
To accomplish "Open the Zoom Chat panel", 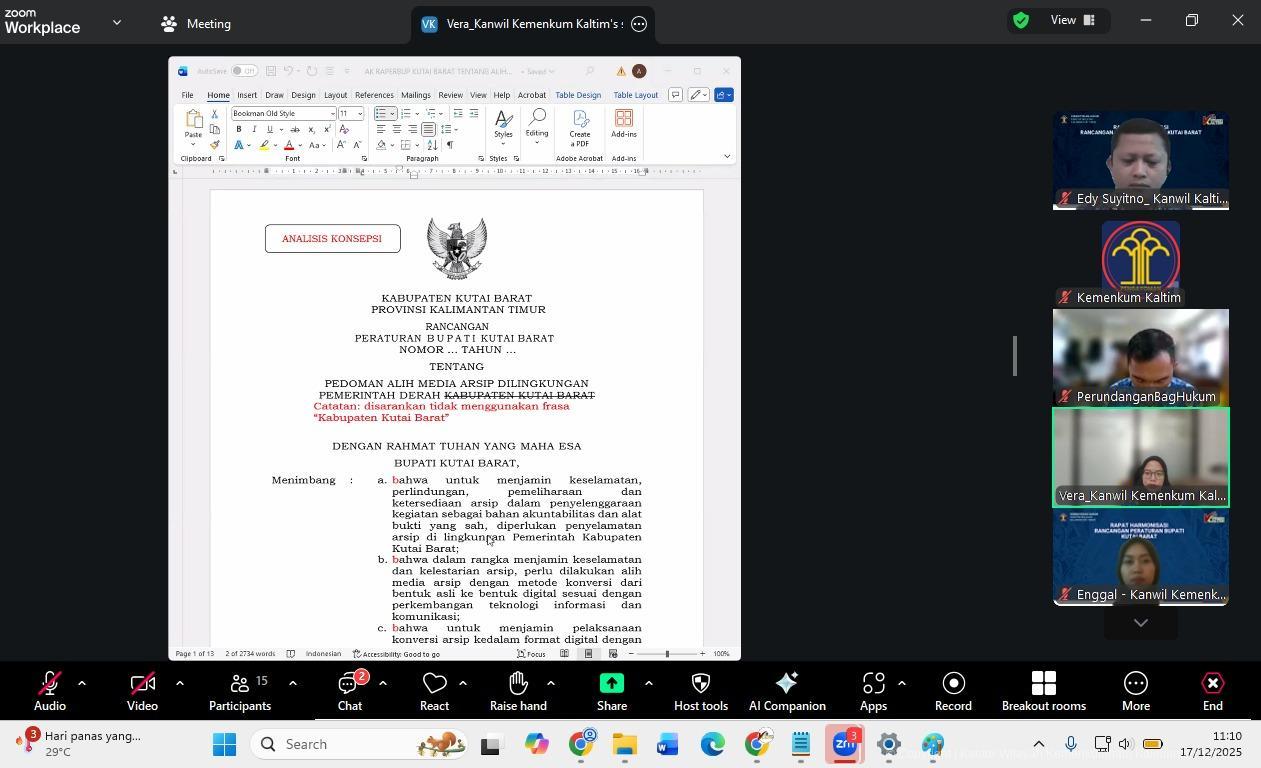I will [x=349, y=690].
